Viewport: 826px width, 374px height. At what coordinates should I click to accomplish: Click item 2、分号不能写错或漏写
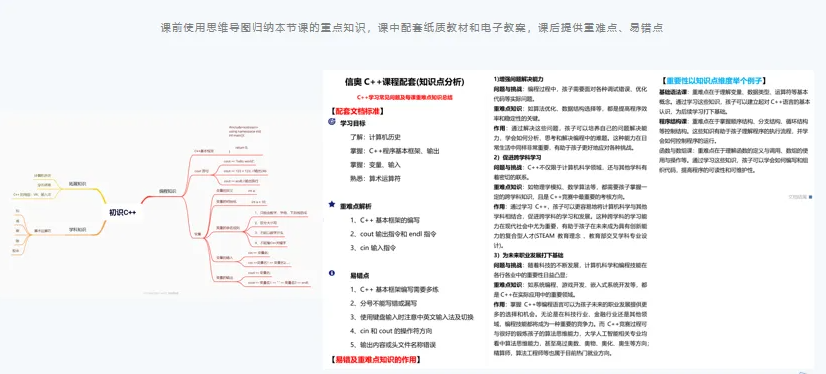[384, 303]
